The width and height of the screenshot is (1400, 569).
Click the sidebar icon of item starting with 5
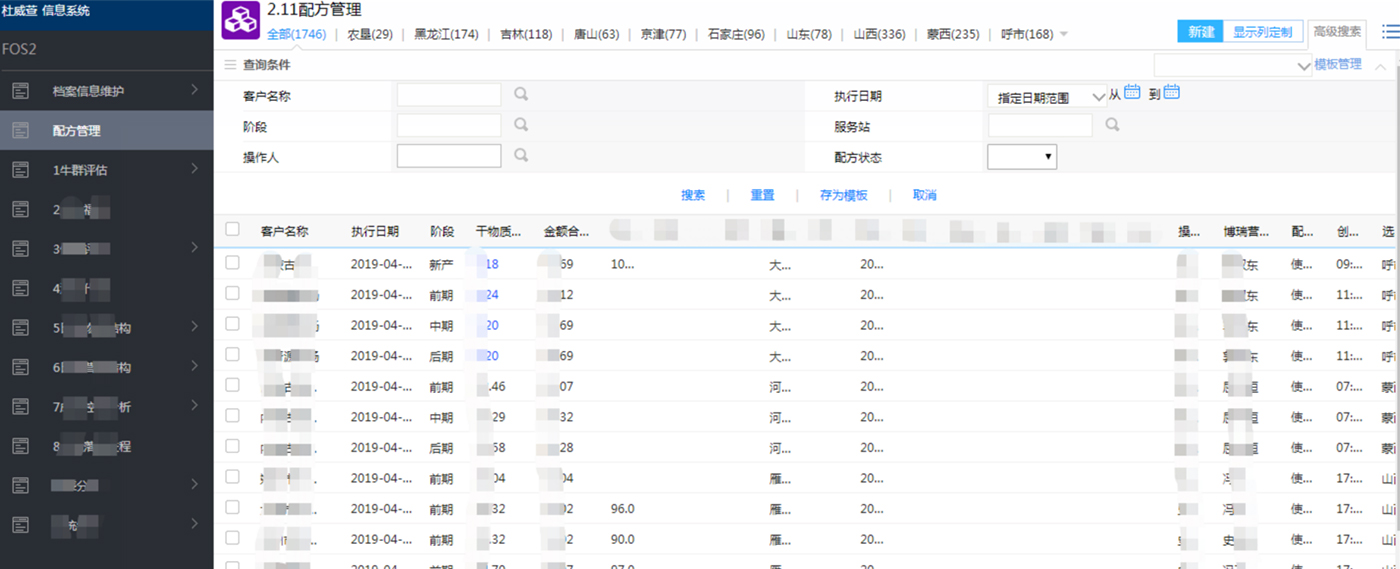[x=20, y=327]
